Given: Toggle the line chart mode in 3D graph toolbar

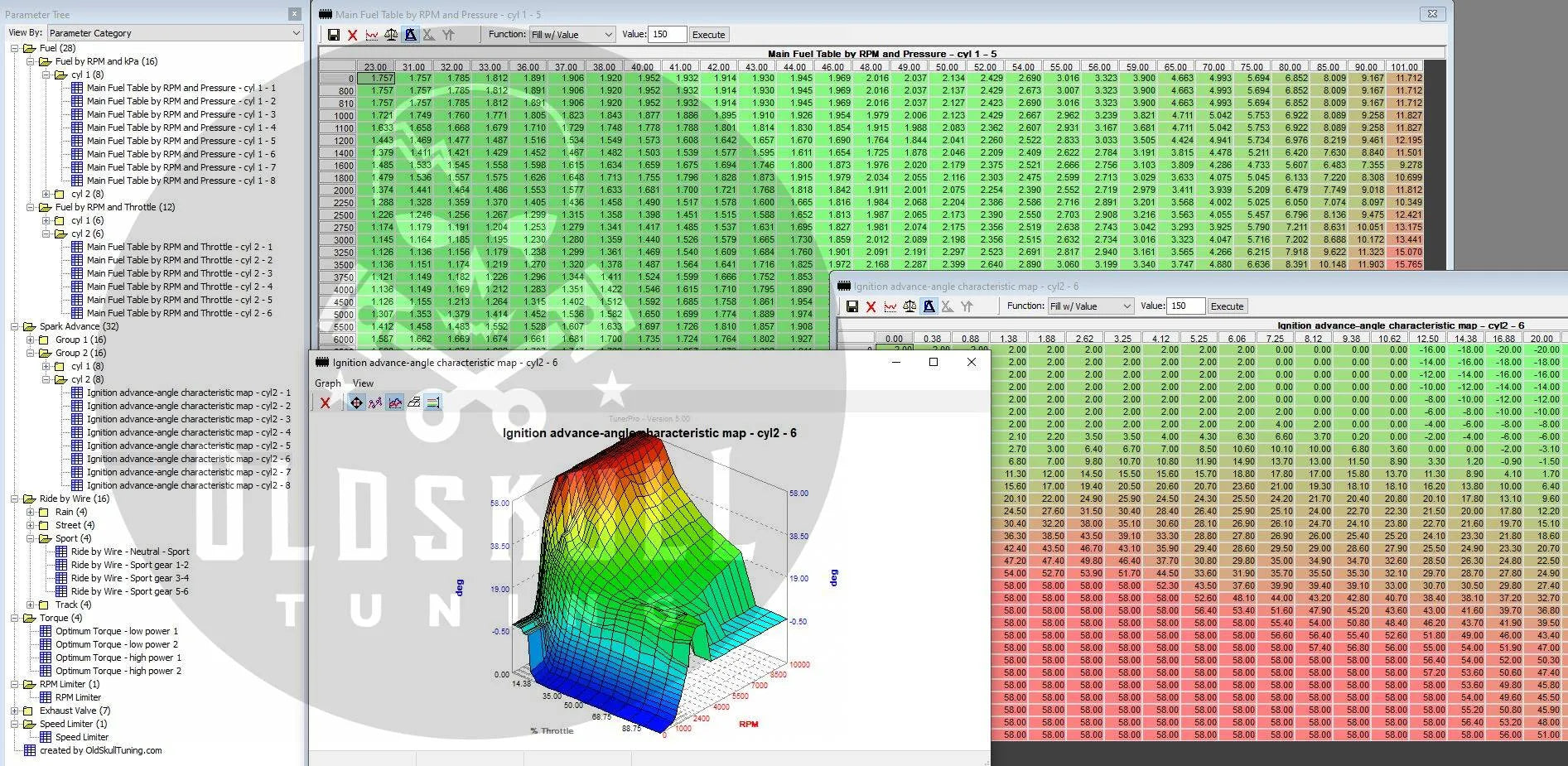Looking at the screenshot, I should pos(394,402).
